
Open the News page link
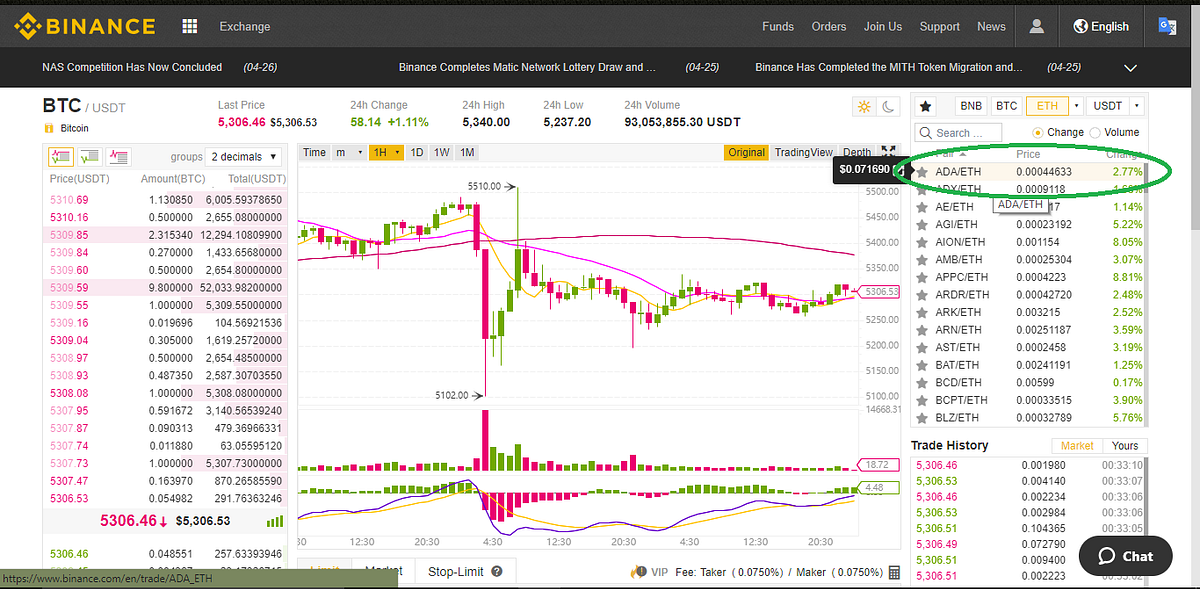(992, 27)
